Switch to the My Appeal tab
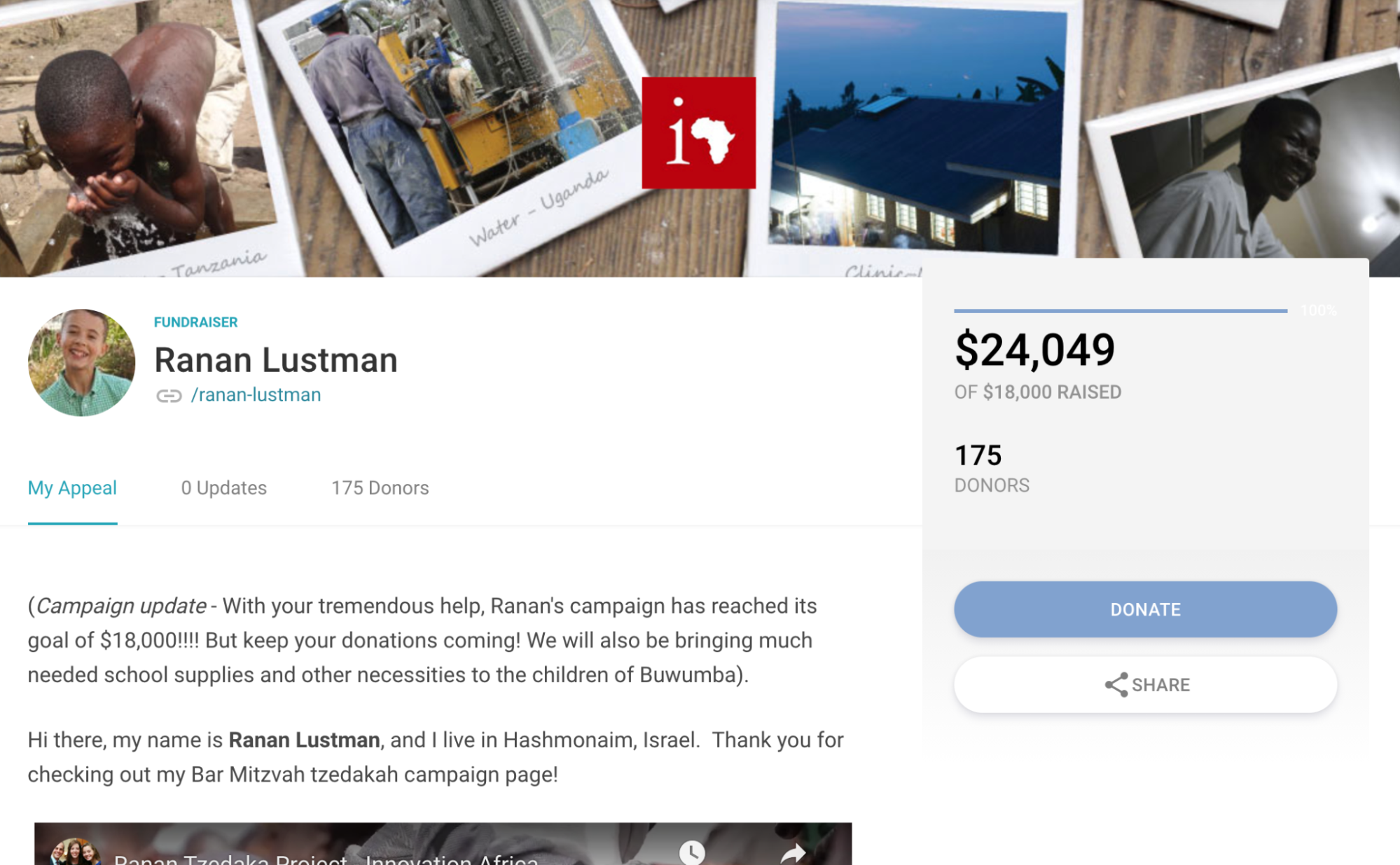 click(x=72, y=488)
